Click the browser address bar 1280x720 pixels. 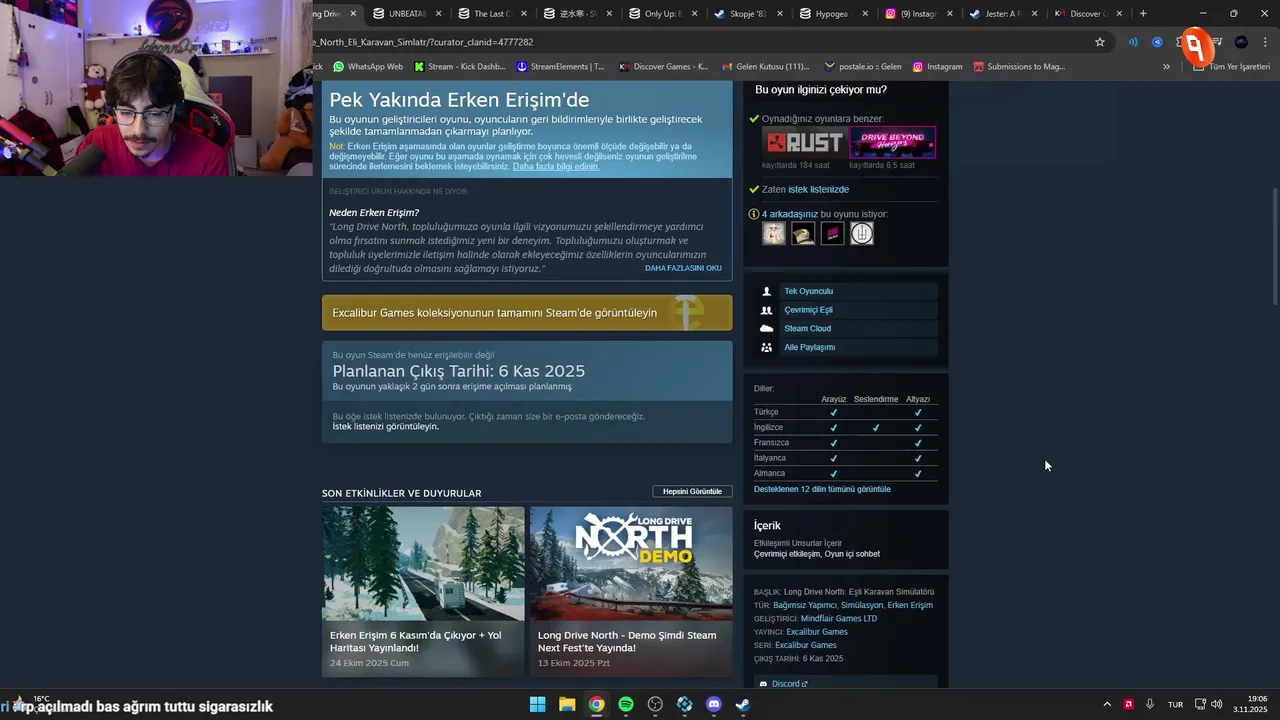[x=700, y=42]
